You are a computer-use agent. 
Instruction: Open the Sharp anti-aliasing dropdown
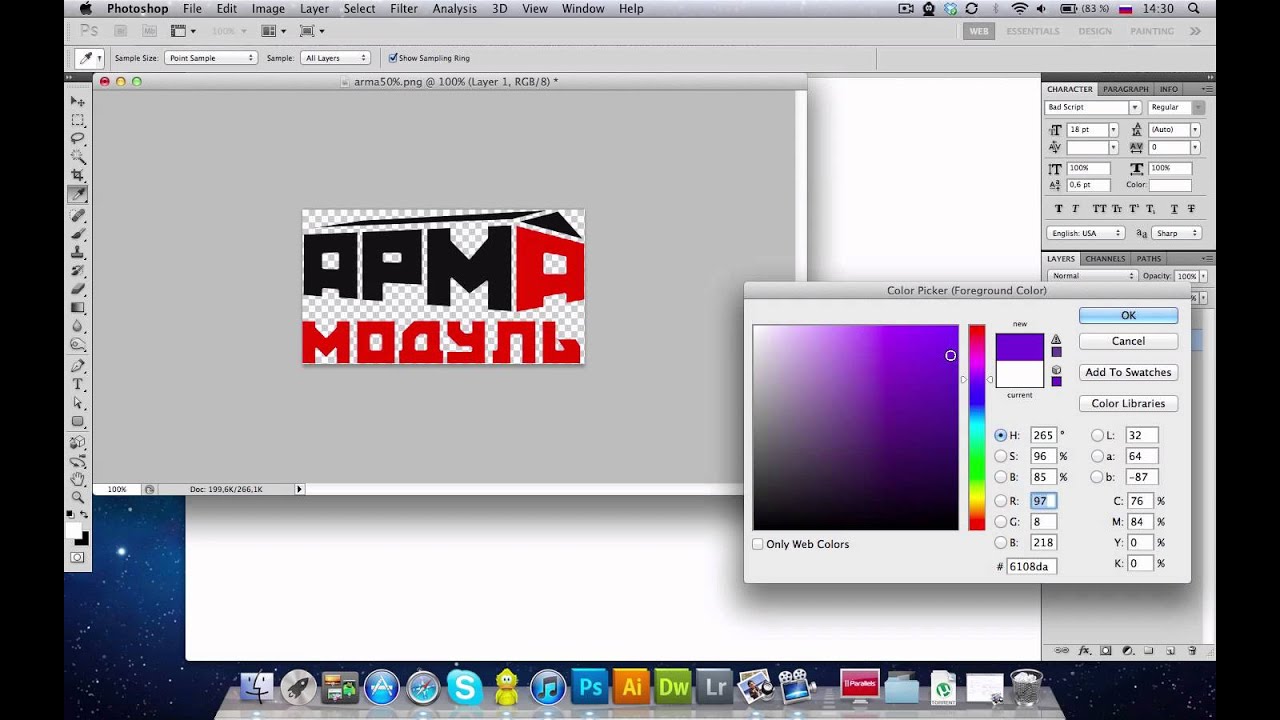coord(1176,233)
